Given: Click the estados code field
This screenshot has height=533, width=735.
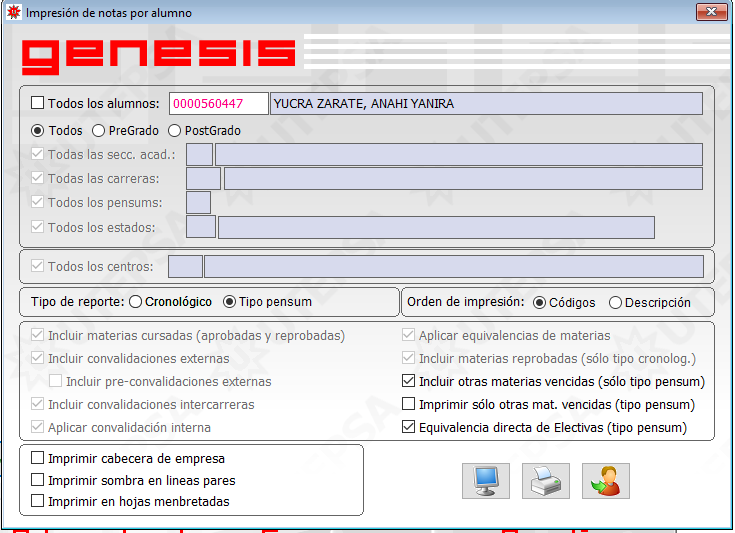Looking at the screenshot, I should pos(201,227).
